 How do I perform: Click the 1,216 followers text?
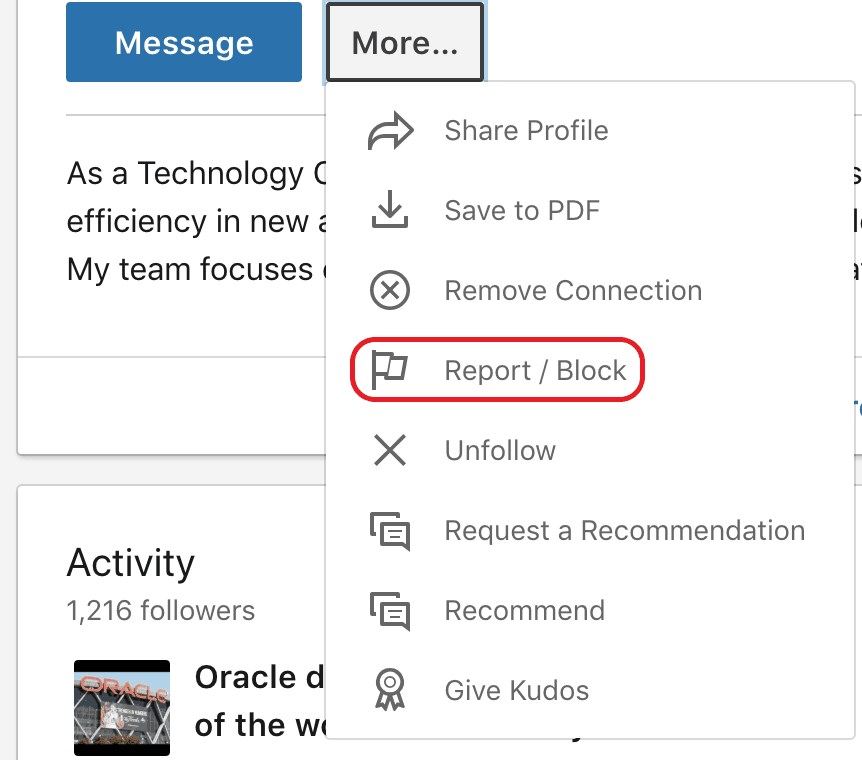coord(160,611)
